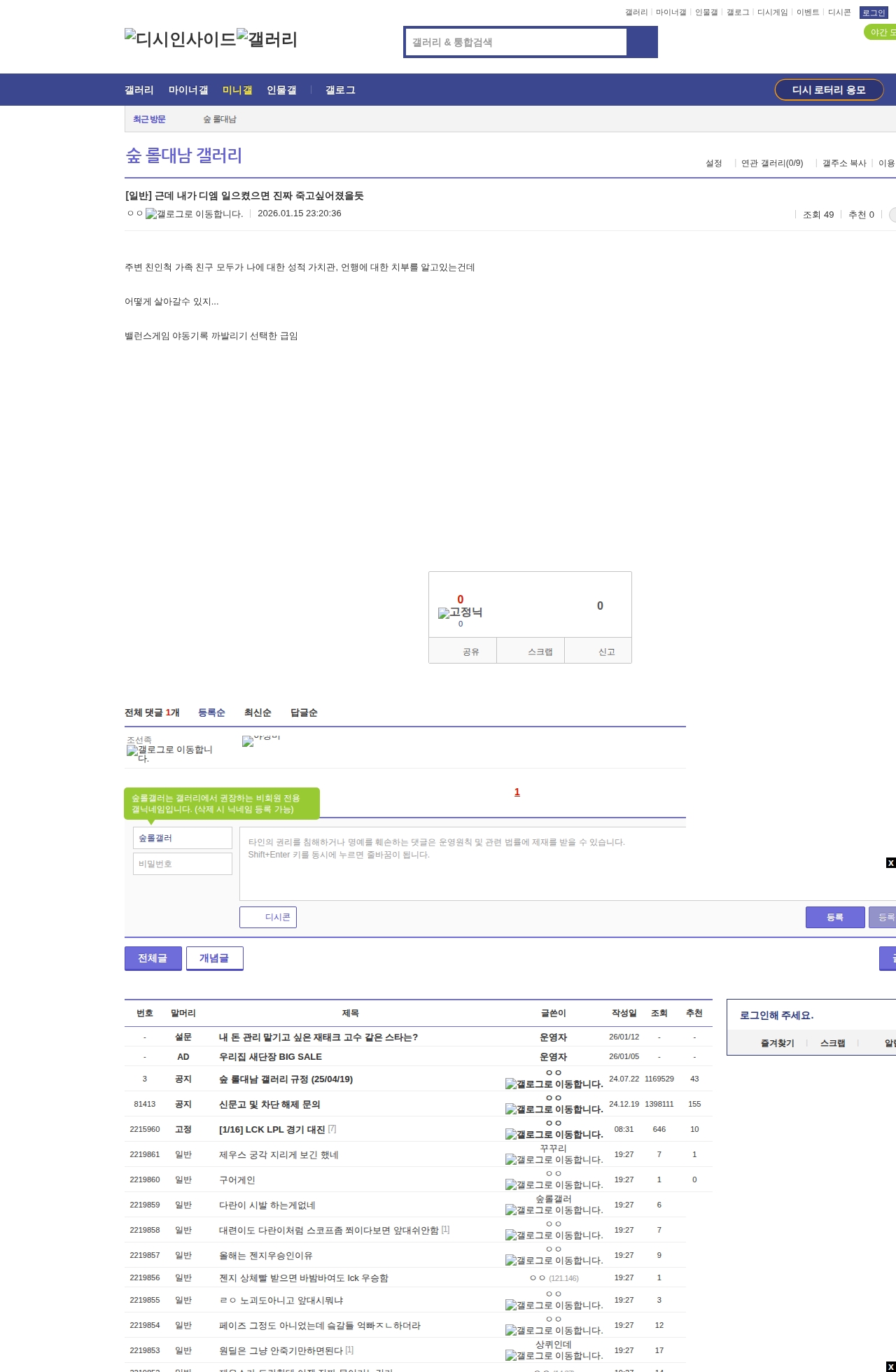Click the 비밀번호 password field
The height and width of the screenshot is (1372, 896).
point(183,864)
